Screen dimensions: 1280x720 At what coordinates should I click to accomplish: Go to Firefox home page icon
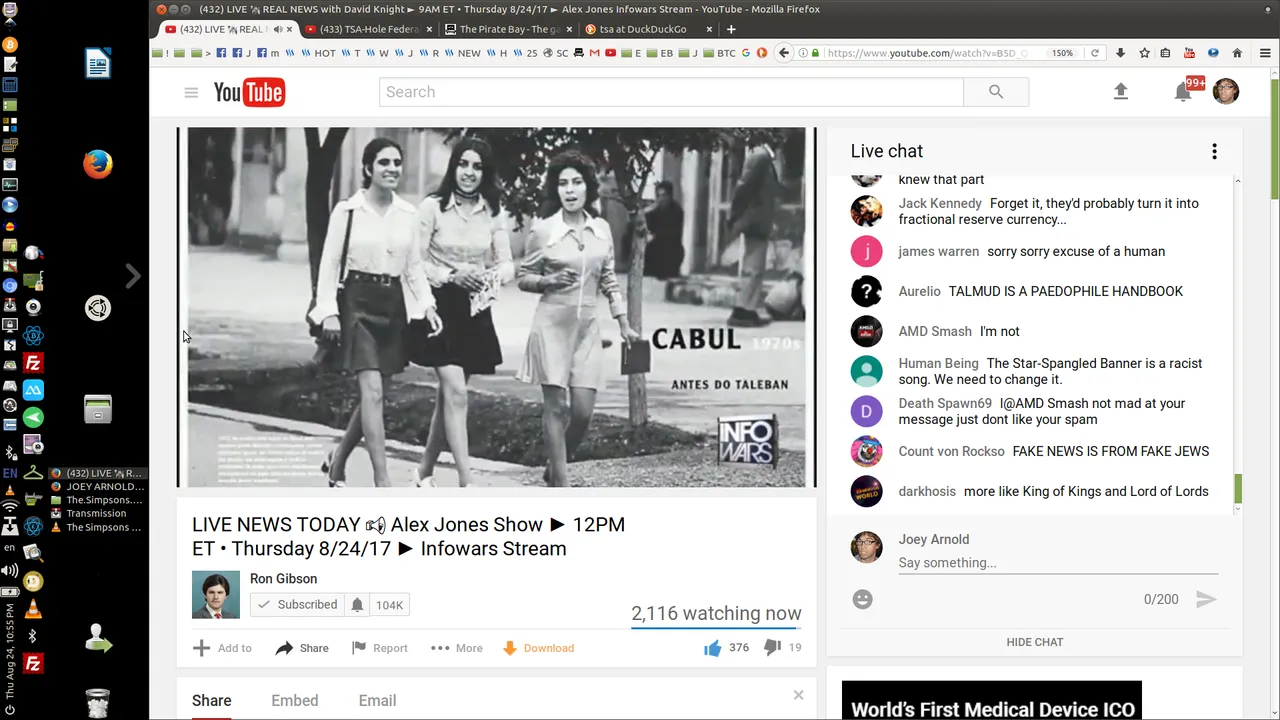point(1237,53)
